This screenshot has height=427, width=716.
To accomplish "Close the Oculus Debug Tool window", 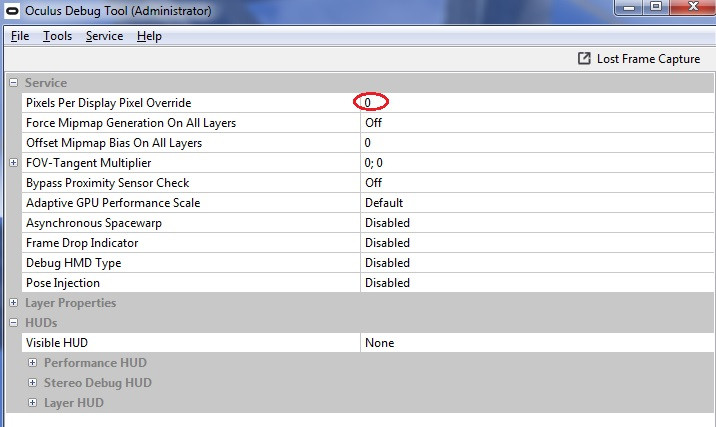I will click(x=693, y=7).
